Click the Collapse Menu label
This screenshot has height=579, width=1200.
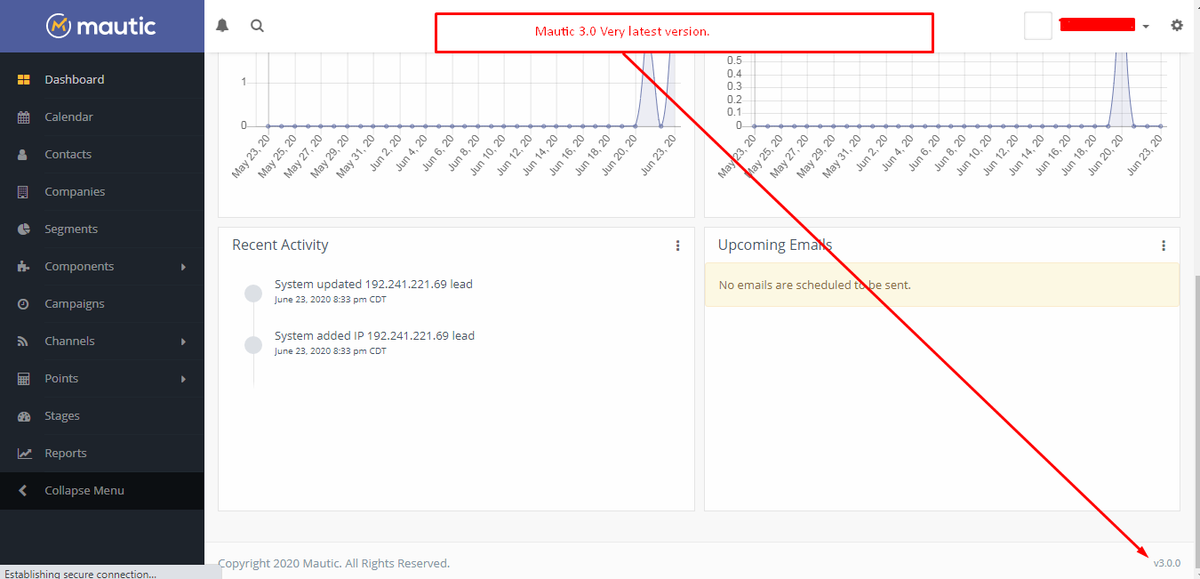[x=84, y=491]
